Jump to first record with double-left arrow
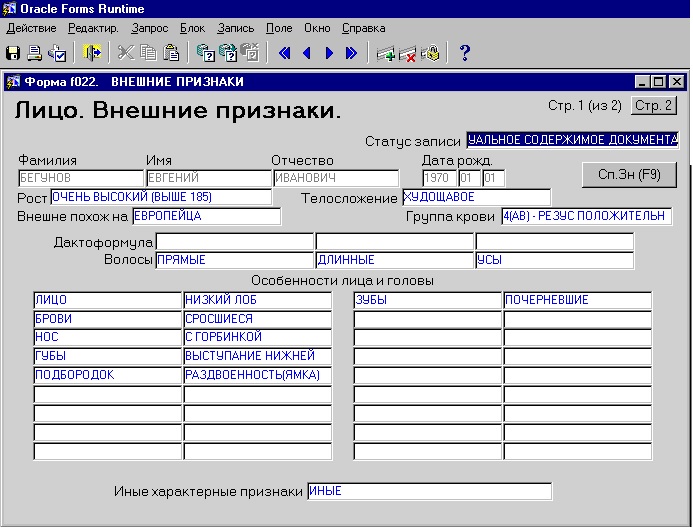This screenshot has width=693, height=529. tap(285, 54)
